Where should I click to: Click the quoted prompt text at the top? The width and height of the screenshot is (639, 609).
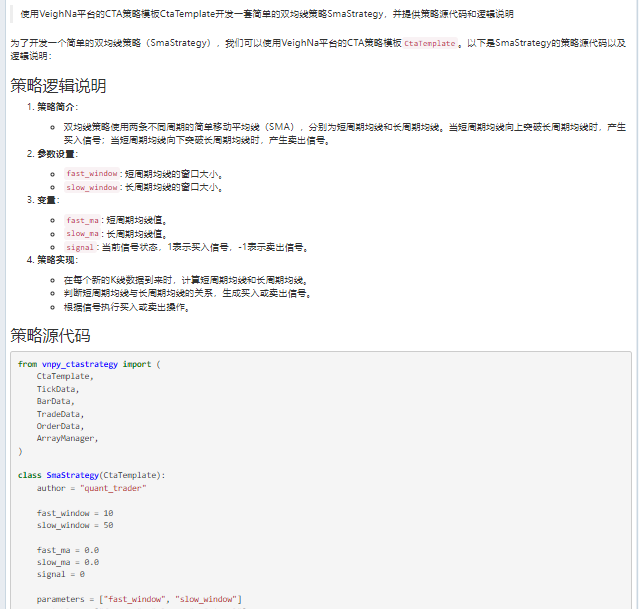point(267,14)
